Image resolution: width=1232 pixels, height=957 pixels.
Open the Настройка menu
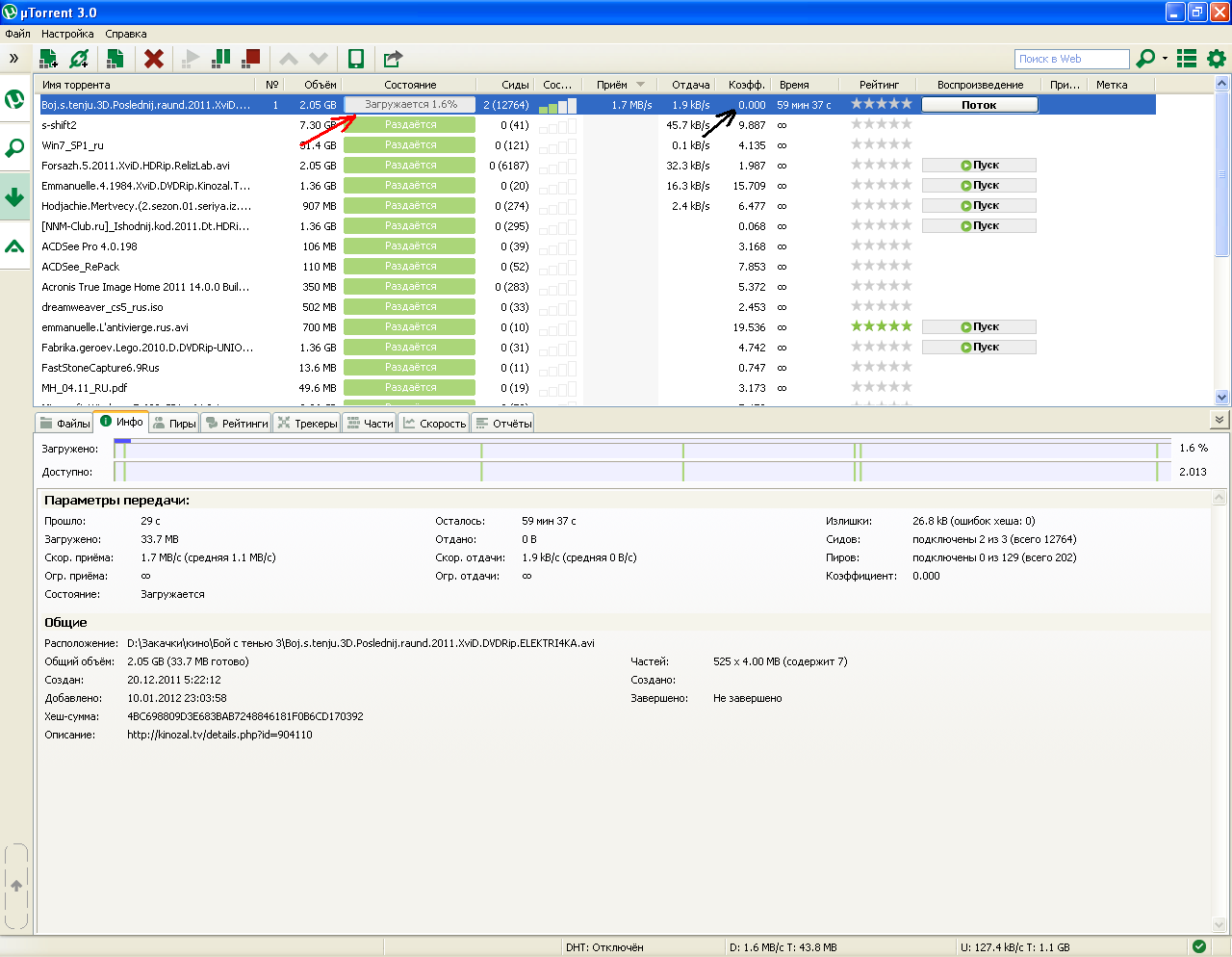(x=67, y=34)
